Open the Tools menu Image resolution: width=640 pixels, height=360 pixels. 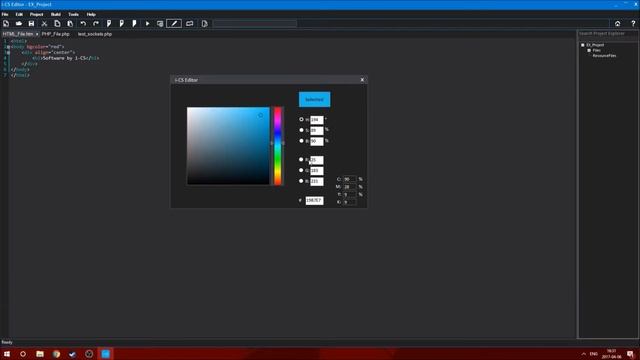tap(73, 14)
